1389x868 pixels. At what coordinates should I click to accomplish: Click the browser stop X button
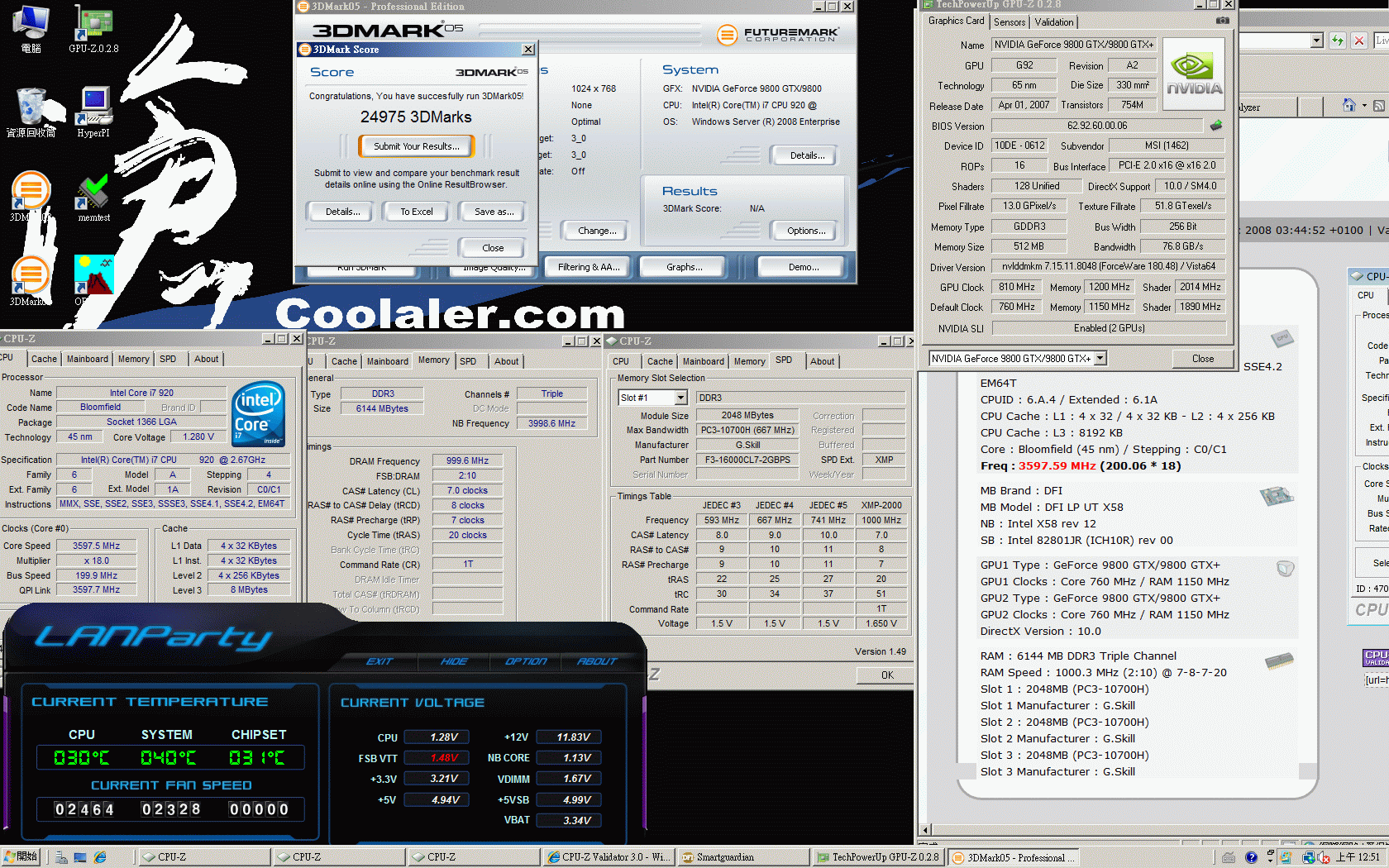tap(1358, 41)
